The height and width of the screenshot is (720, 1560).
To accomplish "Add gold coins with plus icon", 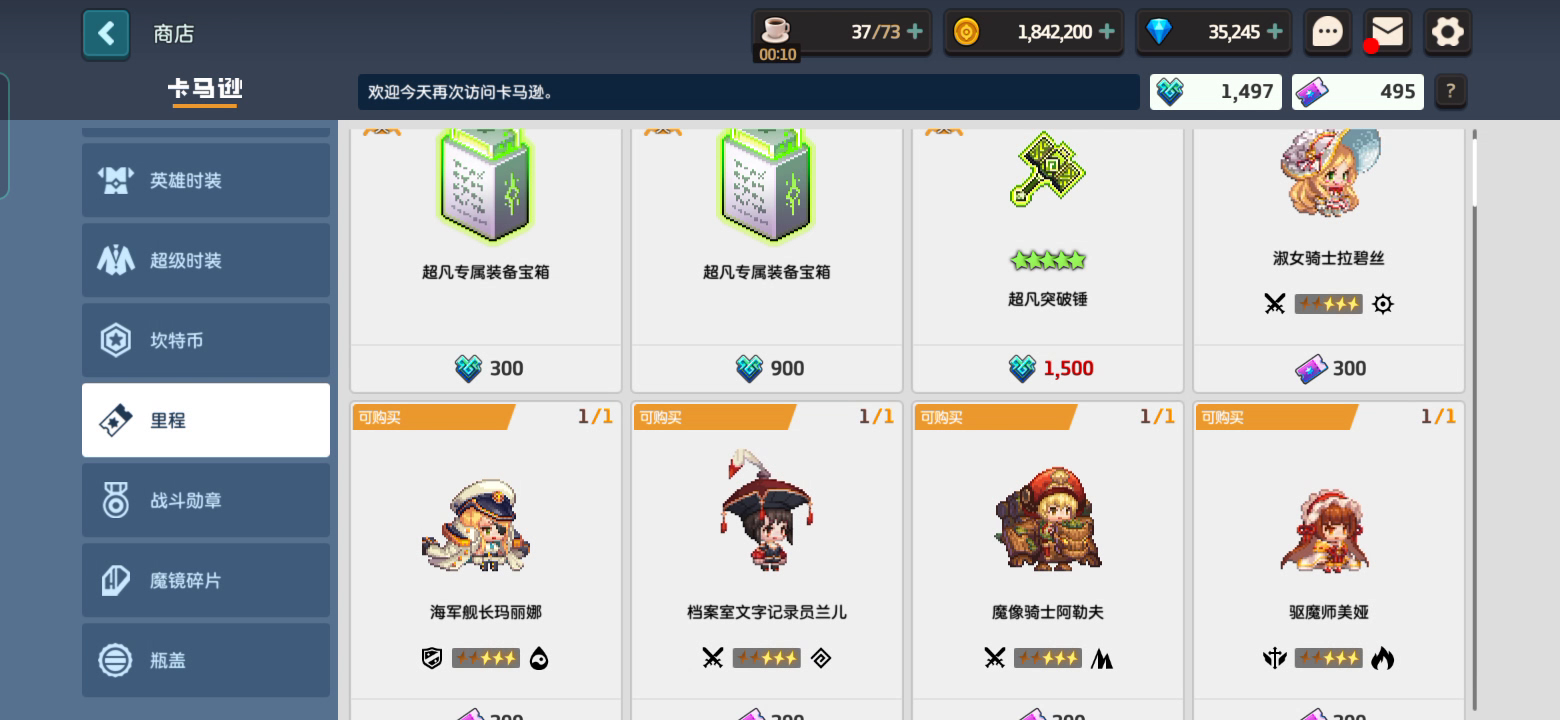I will [1106, 32].
